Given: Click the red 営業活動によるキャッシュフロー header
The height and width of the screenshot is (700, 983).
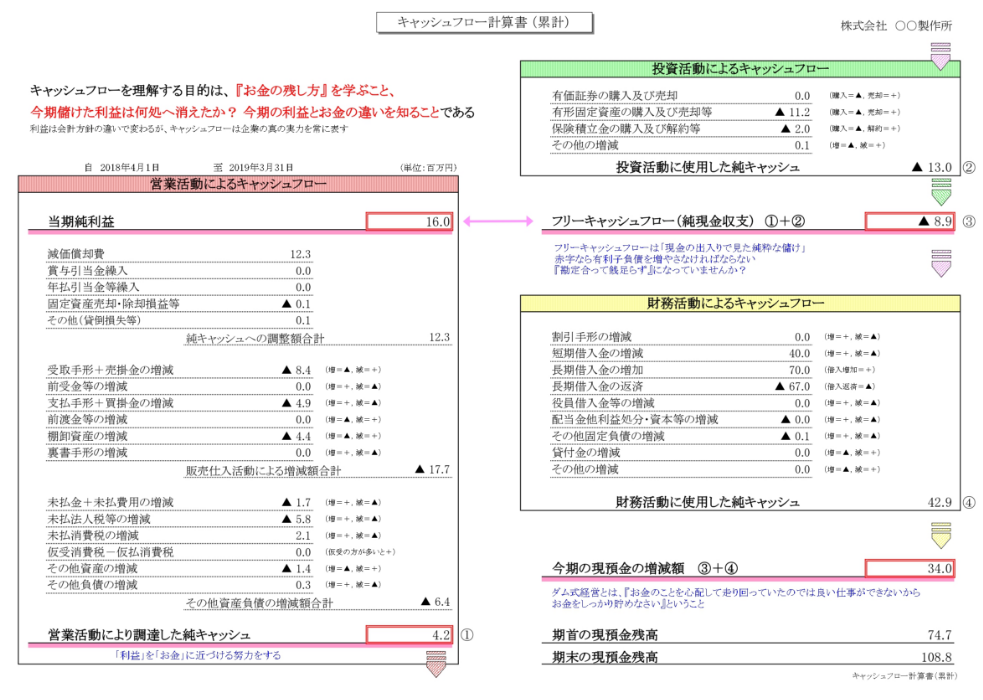Looking at the screenshot, I should [238, 184].
